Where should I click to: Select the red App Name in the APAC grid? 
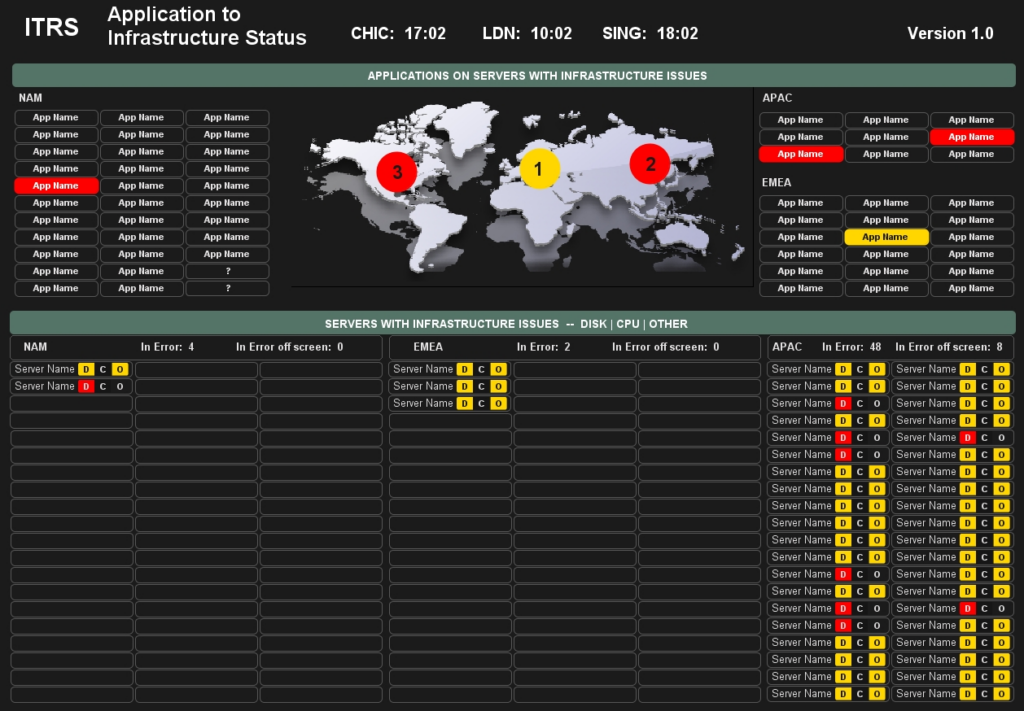point(971,137)
